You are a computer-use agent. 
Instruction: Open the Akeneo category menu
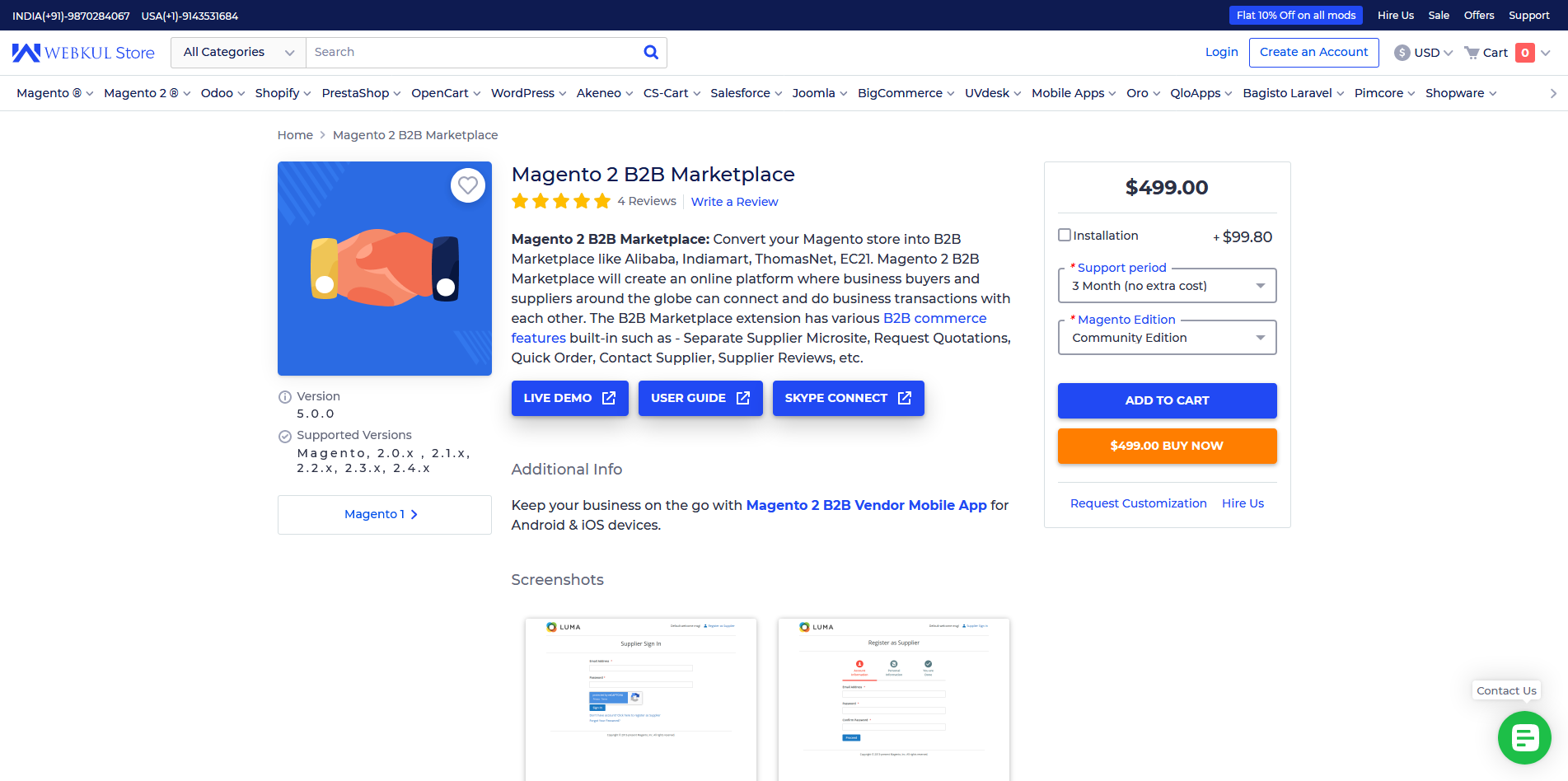pyautogui.click(x=605, y=93)
